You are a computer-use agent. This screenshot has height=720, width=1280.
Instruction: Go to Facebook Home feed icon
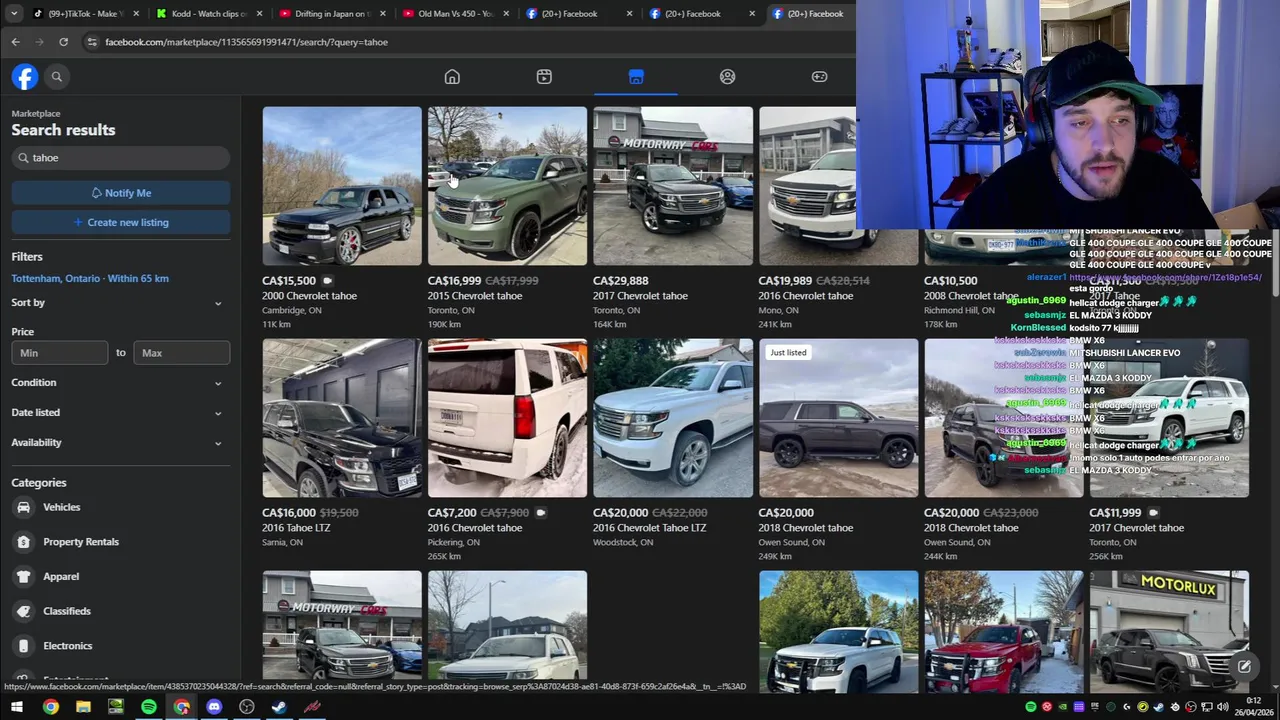click(x=452, y=77)
